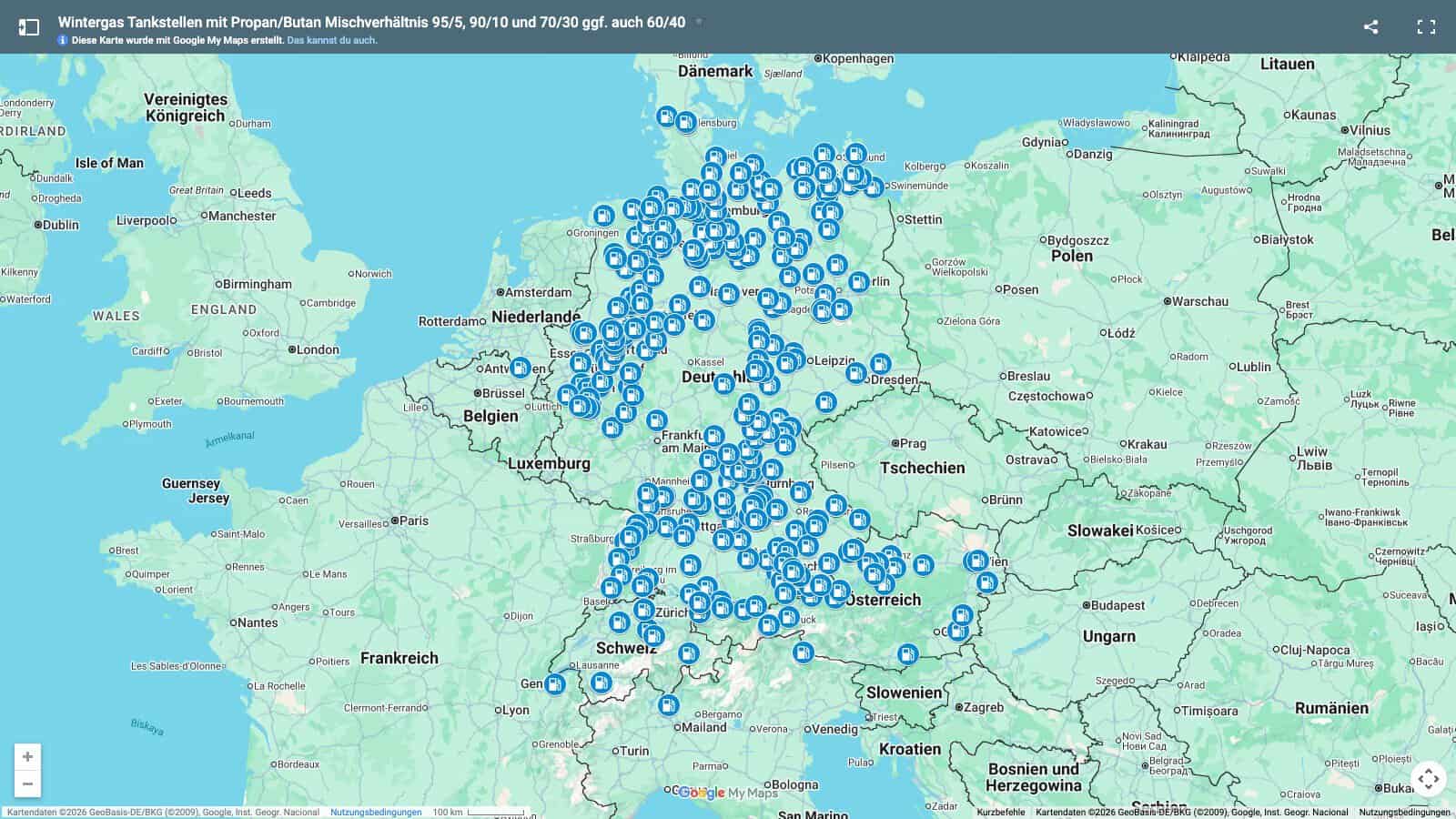Select the fuel marker southeast of Lausanne

601,682
